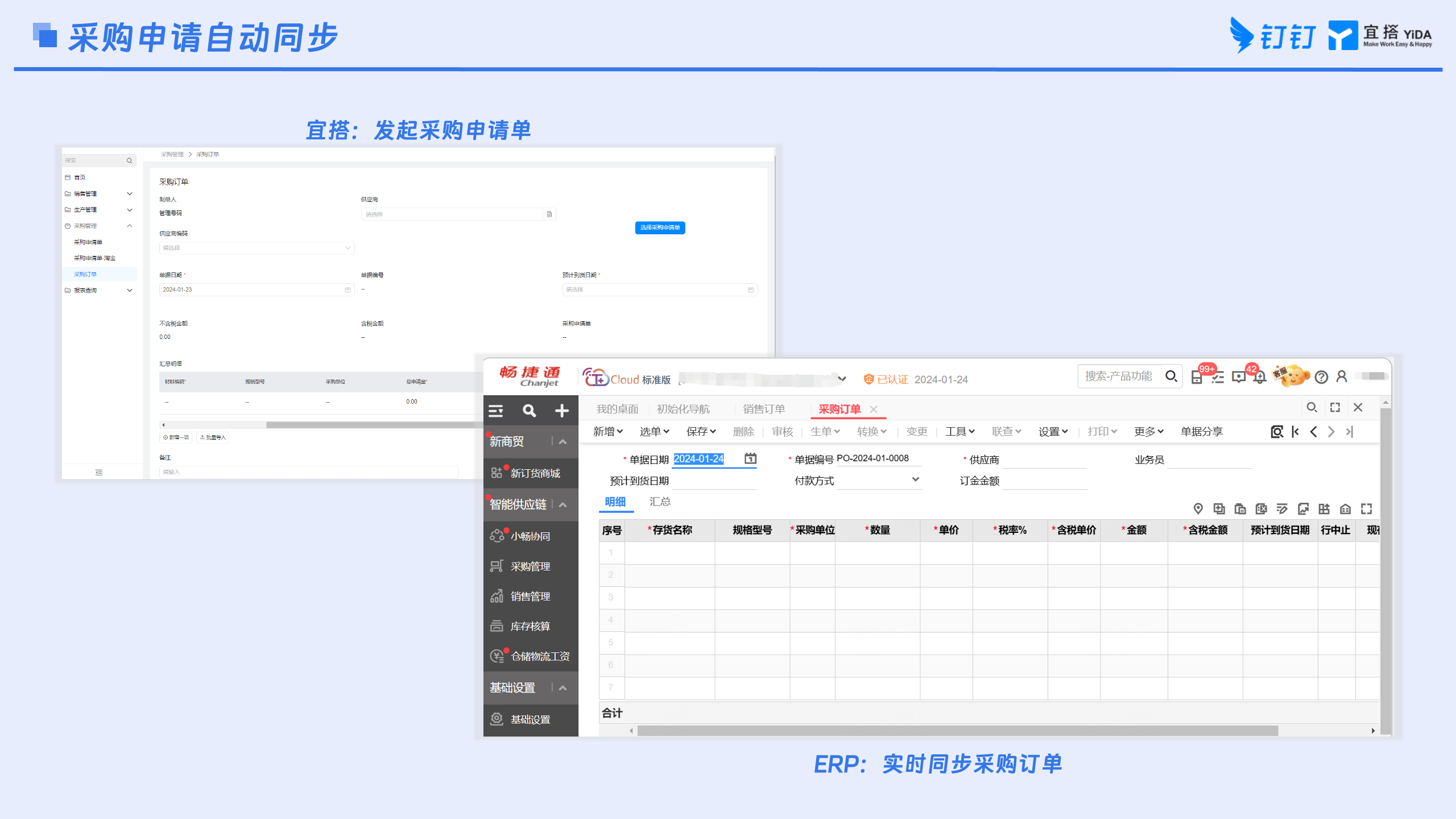Open the 保存 dropdown menu
Screen dimensions: 1456x819
point(701,432)
